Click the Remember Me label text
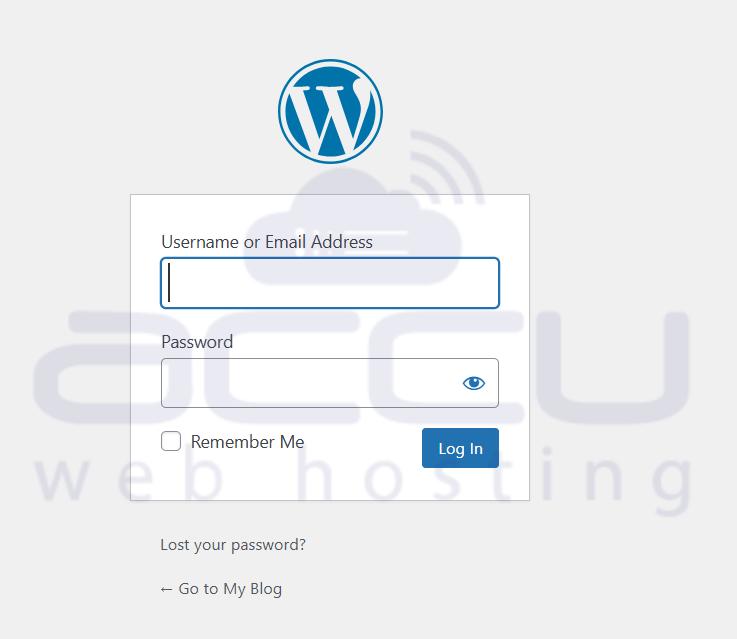Screen dimensions: 737x639 tap(247, 442)
